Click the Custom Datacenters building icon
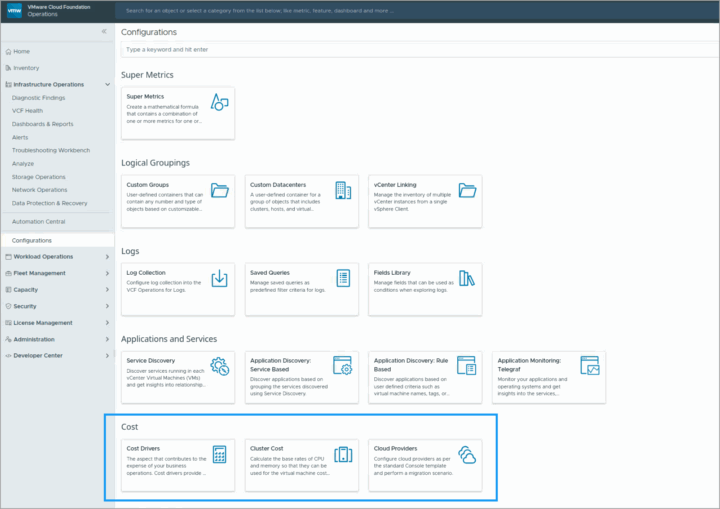Image resolution: width=720 pixels, height=509 pixels. [x=343, y=190]
